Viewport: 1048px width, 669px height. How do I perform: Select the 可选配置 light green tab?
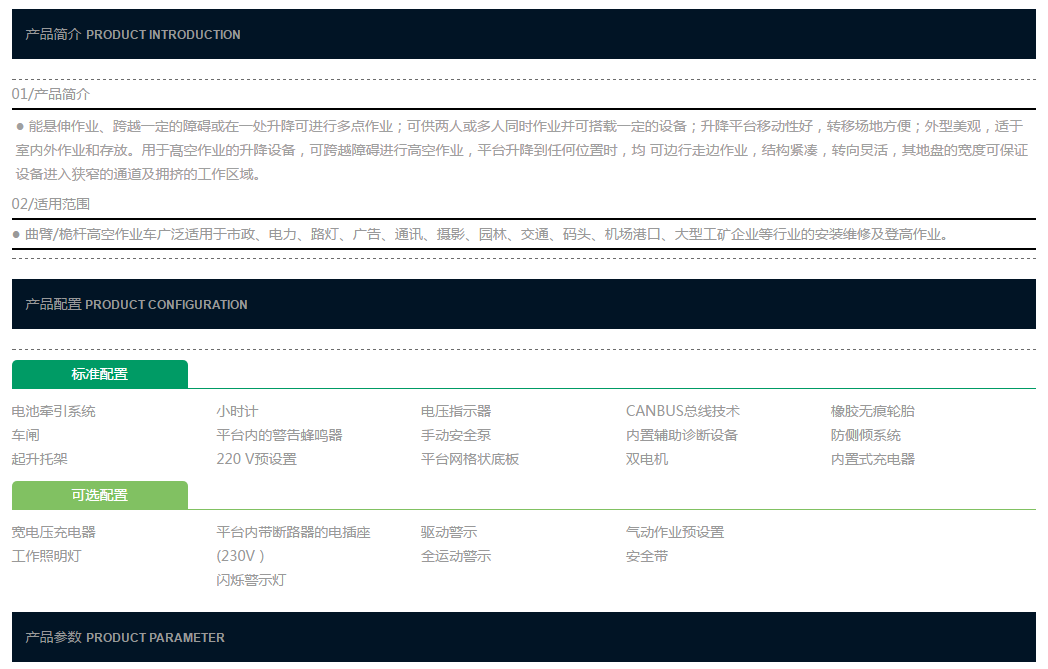100,495
